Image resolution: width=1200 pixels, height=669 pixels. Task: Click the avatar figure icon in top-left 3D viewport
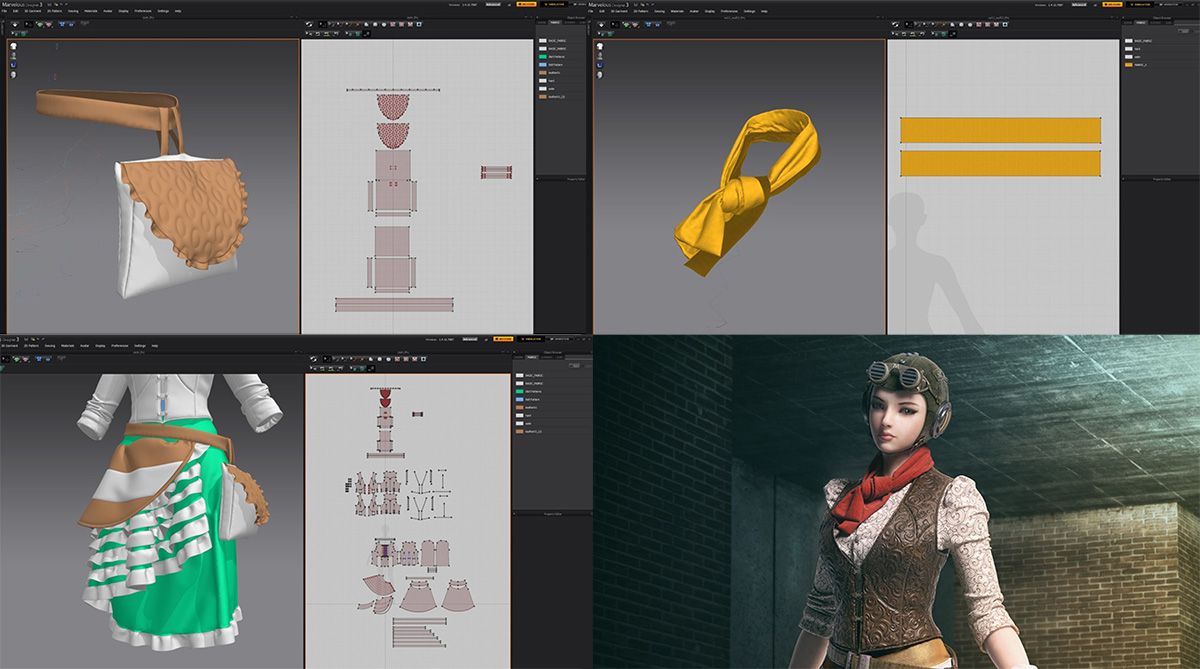[13, 56]
